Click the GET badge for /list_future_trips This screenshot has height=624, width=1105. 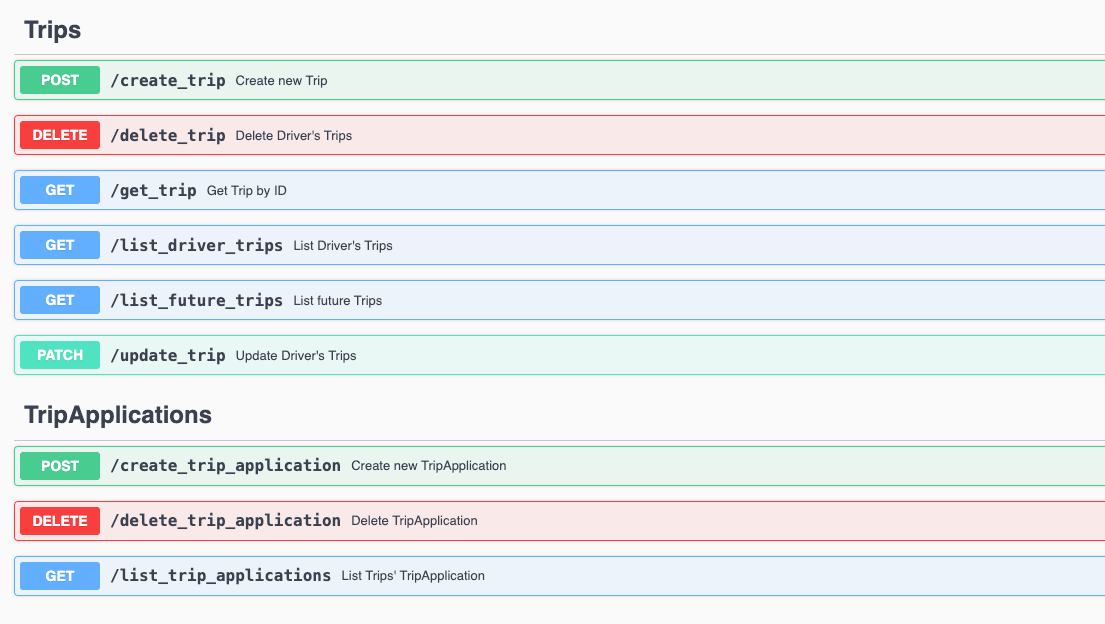(60, 300)
